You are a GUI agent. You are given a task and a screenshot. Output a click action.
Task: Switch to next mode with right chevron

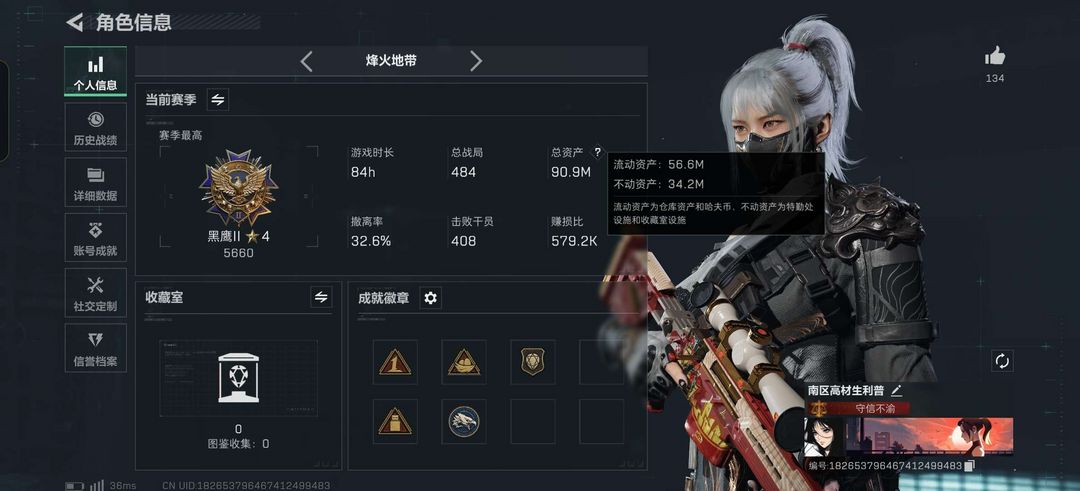point(476,61)
